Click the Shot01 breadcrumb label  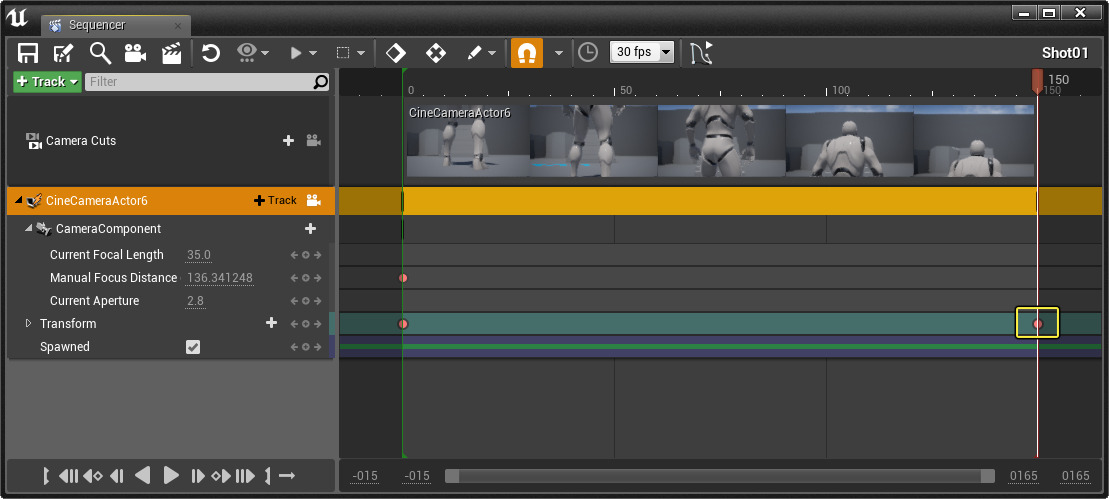[x=1065, y=53]
